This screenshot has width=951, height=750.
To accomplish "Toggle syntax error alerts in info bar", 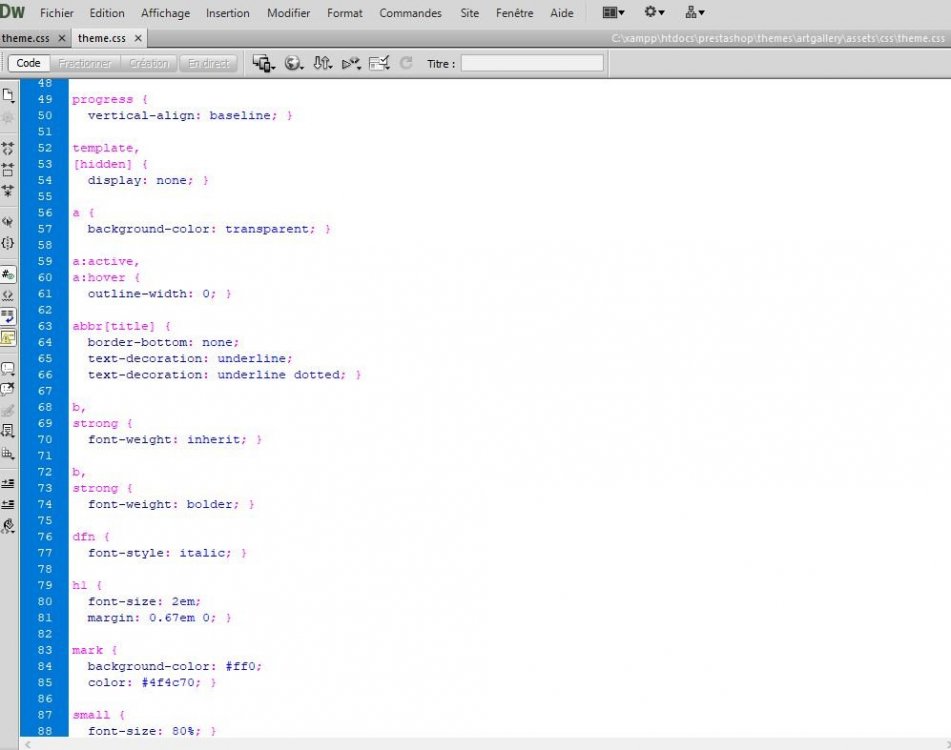I will click(8, 338).
